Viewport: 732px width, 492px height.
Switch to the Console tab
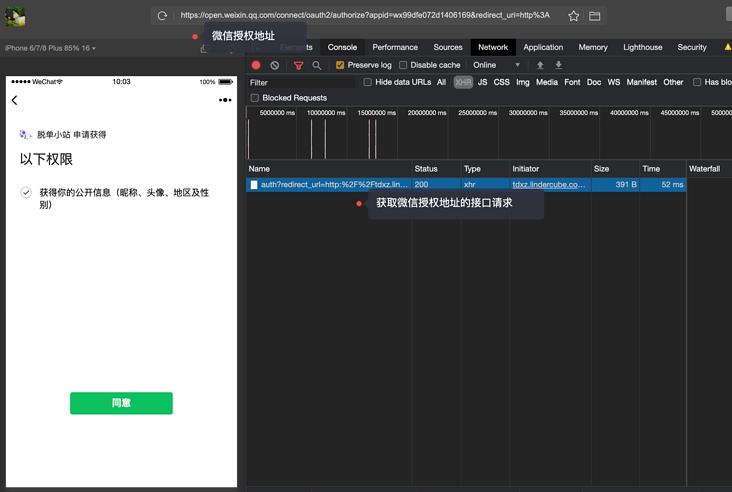coord(342,47)
